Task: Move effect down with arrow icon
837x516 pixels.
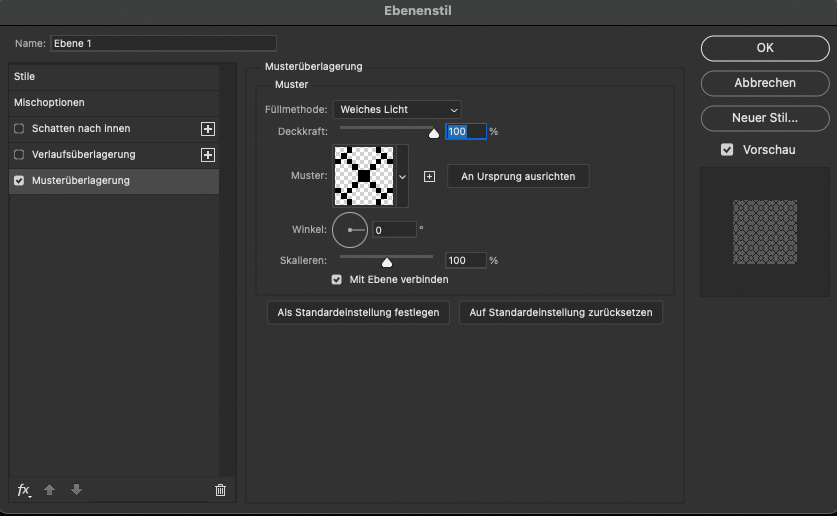Action: point(76,489)
